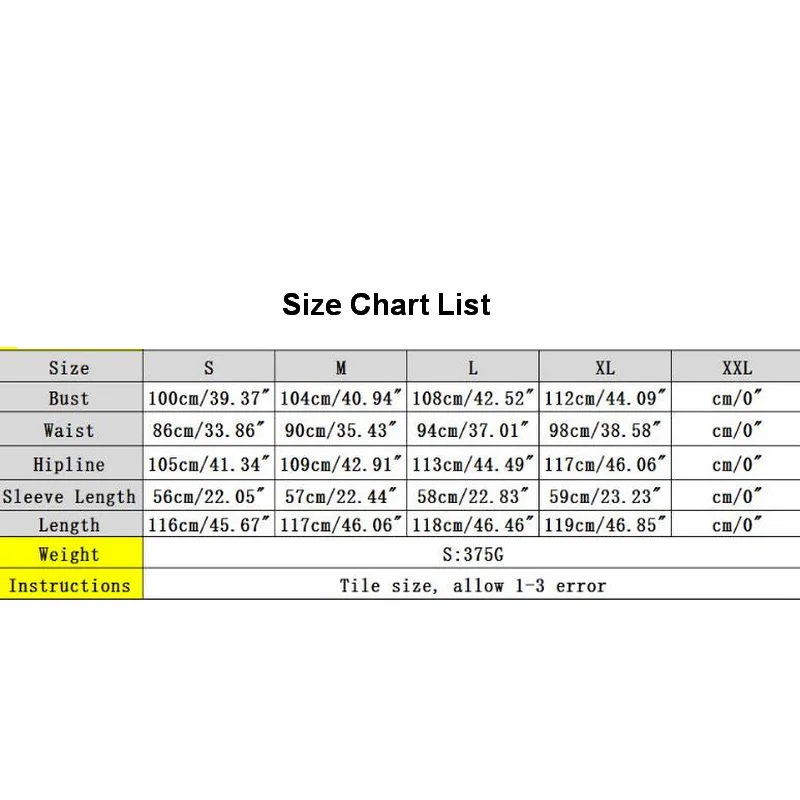
Task: Select the M waist value 90cm/35.43"
Action: tap(341, 430)
